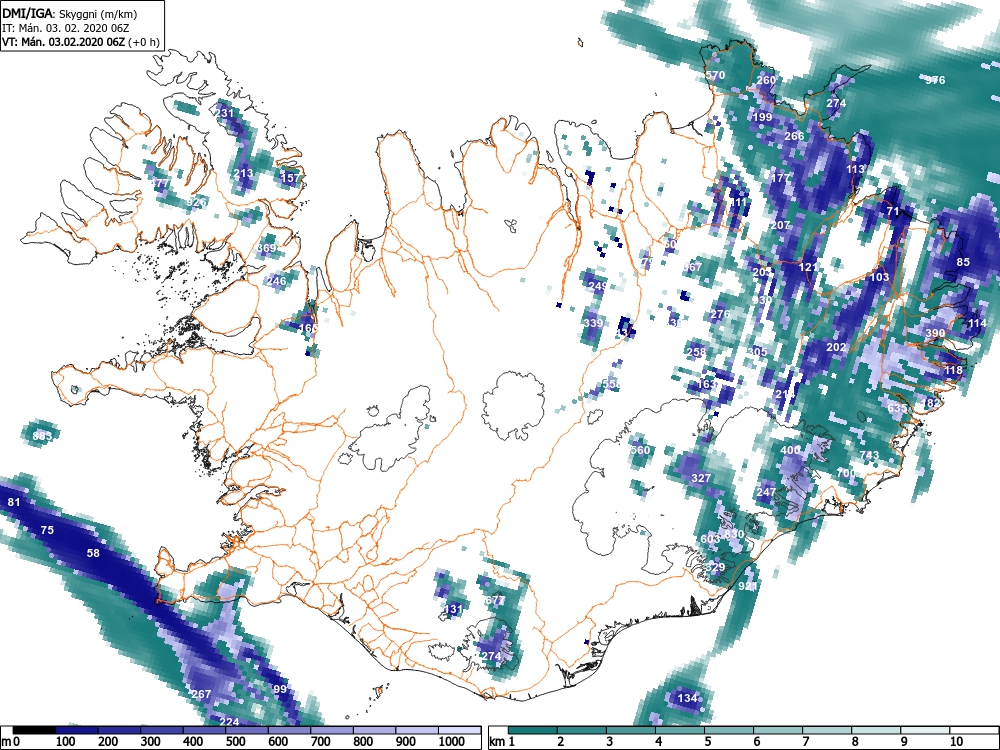Click visibility value 118 on the map
This screenshot has height=750, width=1000.
(953, 371)
